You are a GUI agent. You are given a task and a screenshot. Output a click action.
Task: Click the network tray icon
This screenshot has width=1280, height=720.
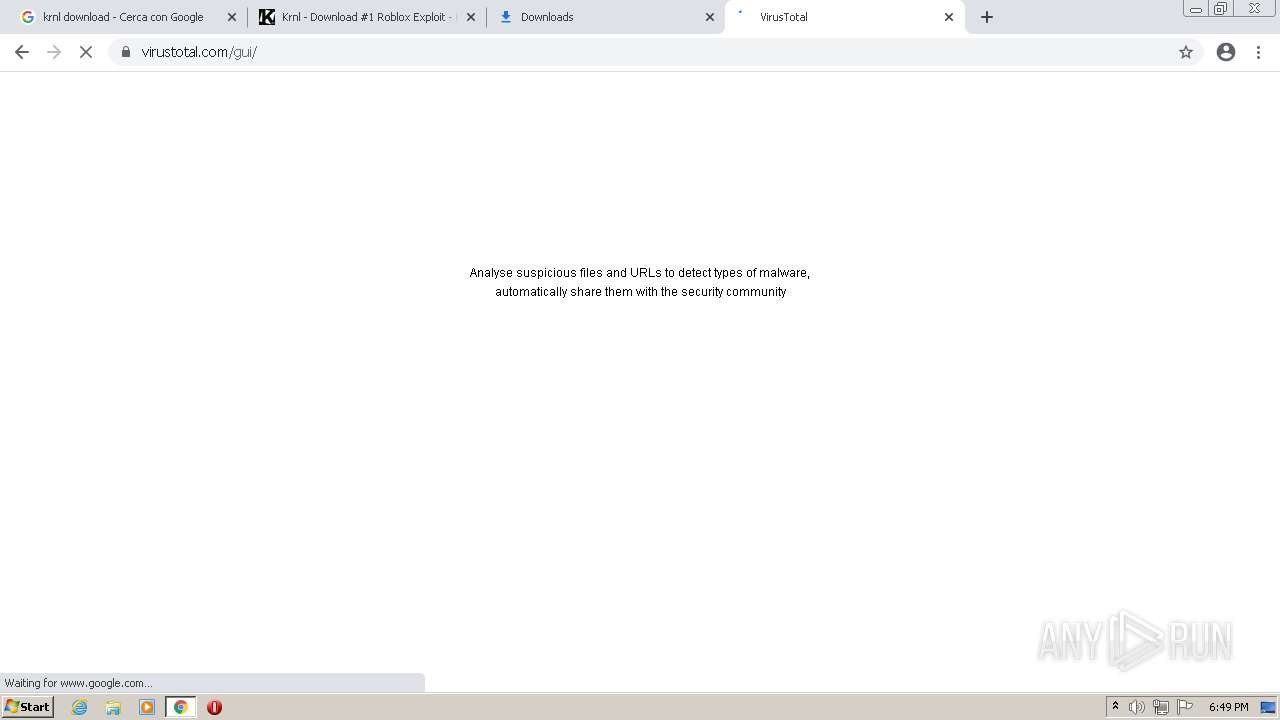1161,707
